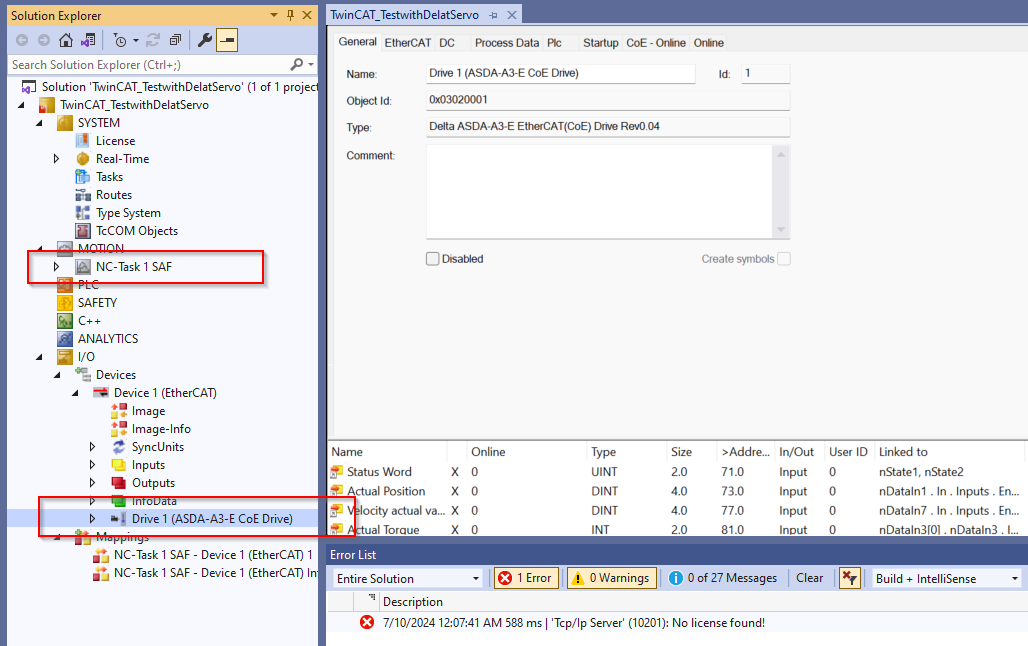Click the Collapse All icon
Image resolution: width=1028 pixels, height=646 pixels.
[175, 40]
